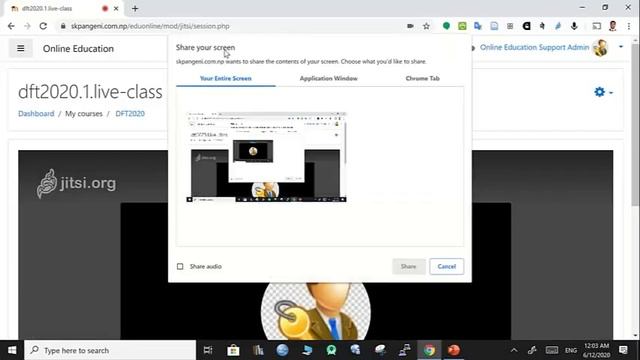This screenshot has width=640, height=360.
Task: Click the Online Education Support Admin name
Action: coord(534,47)
